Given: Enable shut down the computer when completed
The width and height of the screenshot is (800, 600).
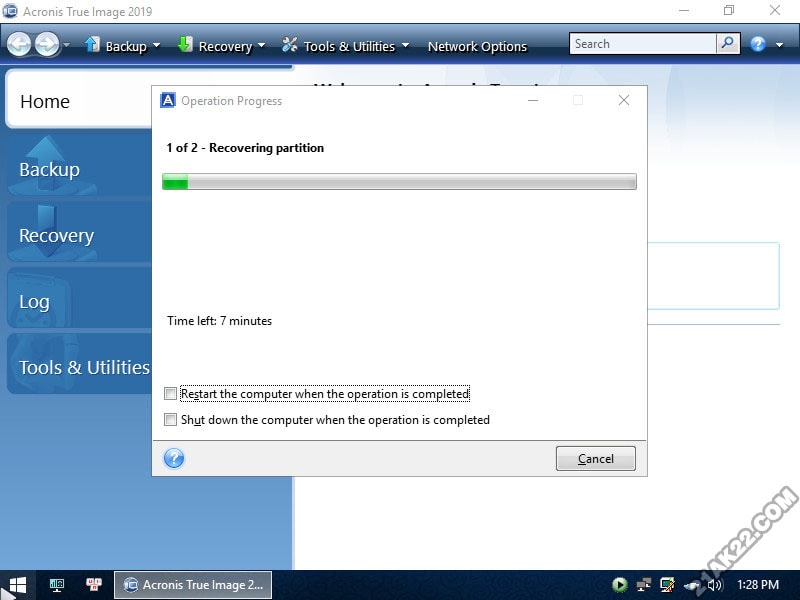Looking at the screenshot, I should 170,419.
